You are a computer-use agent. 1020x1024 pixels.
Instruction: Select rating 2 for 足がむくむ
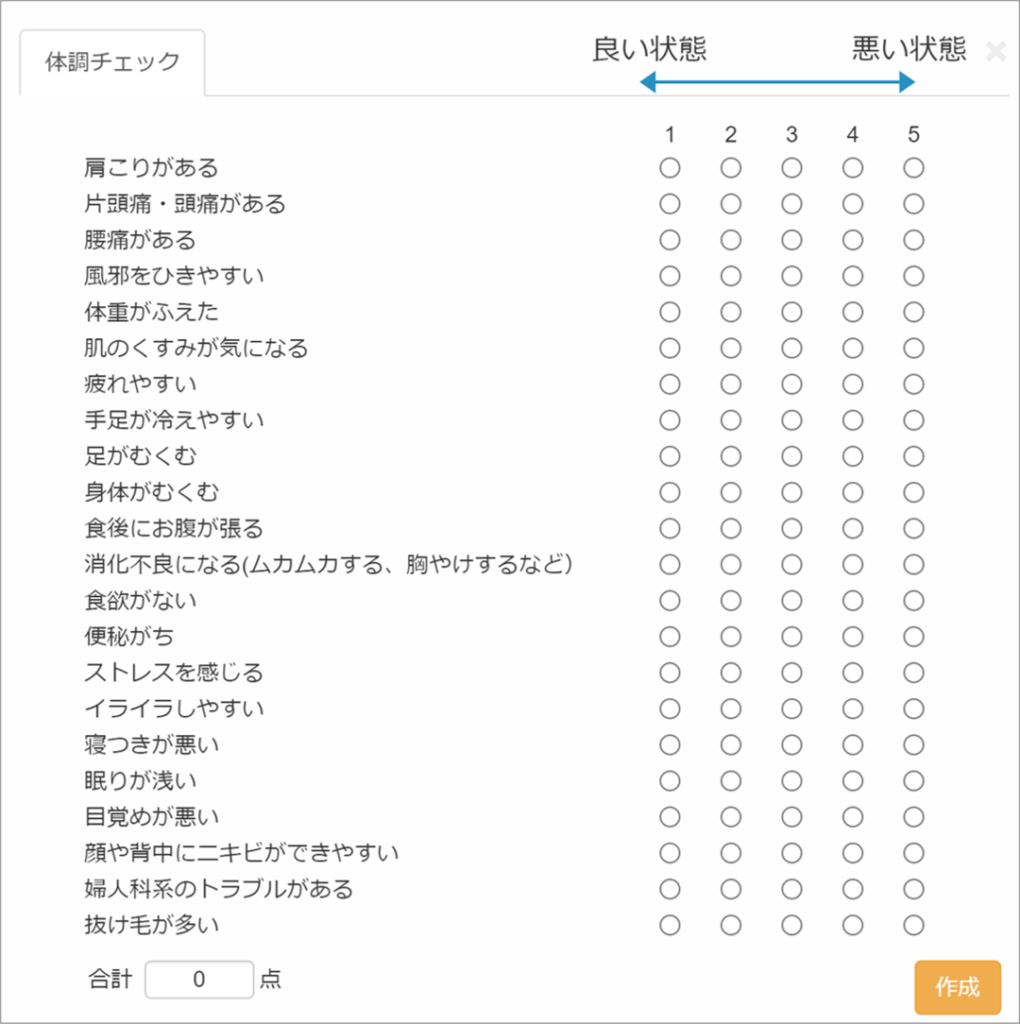coord(731,456)
